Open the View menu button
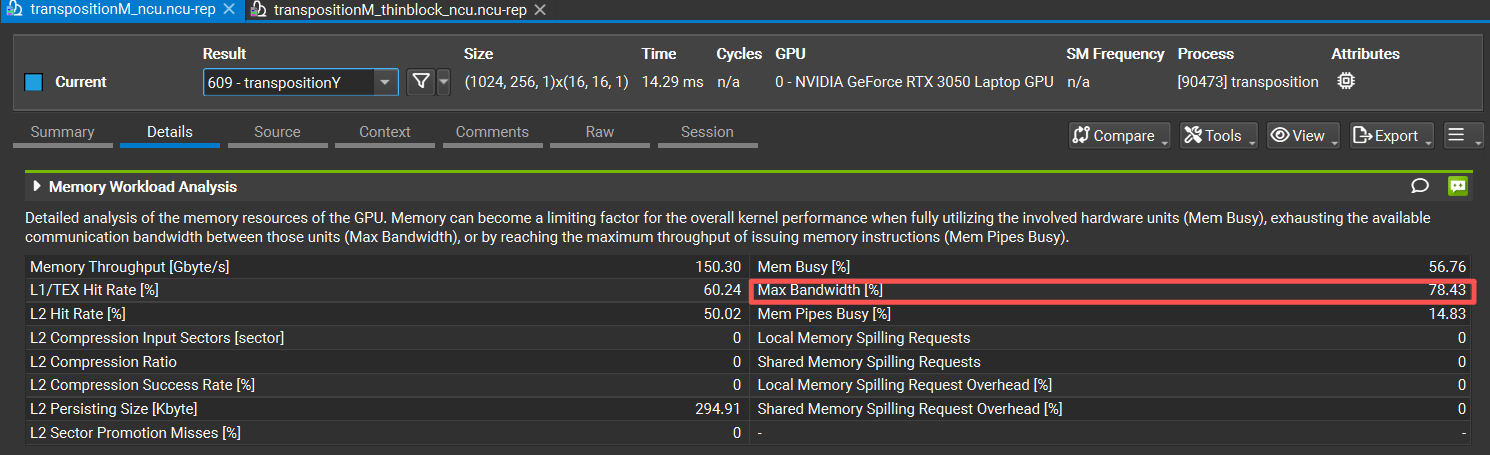This screenshot has height=455, width=1490. pyautogui.click(x=1302, y=136)
